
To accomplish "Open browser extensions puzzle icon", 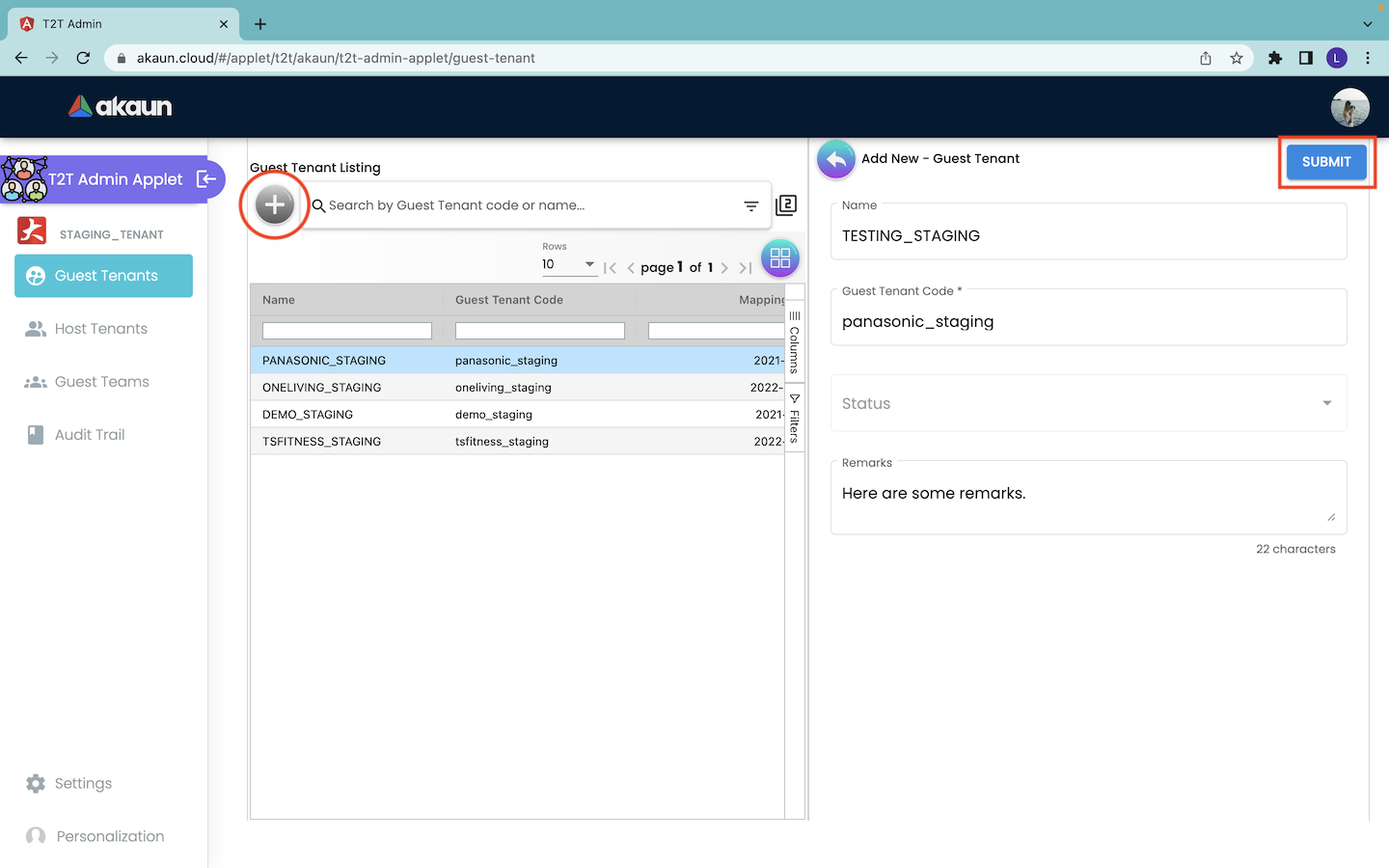I will click(x=1275, y=58).
